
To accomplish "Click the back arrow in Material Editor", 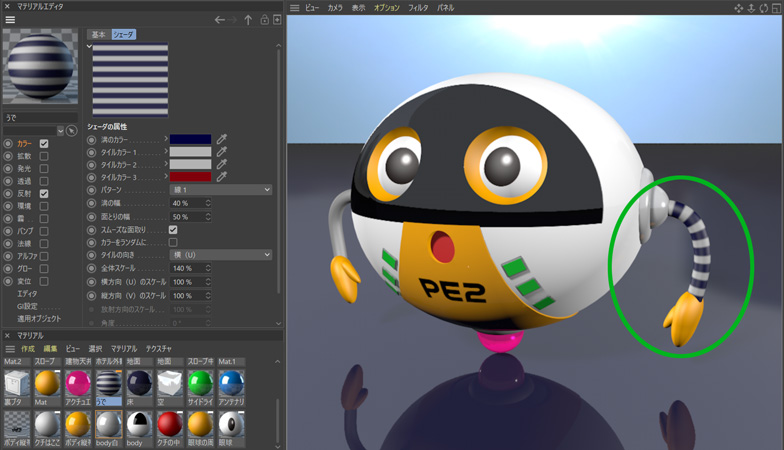I will (x=220, y=20).
